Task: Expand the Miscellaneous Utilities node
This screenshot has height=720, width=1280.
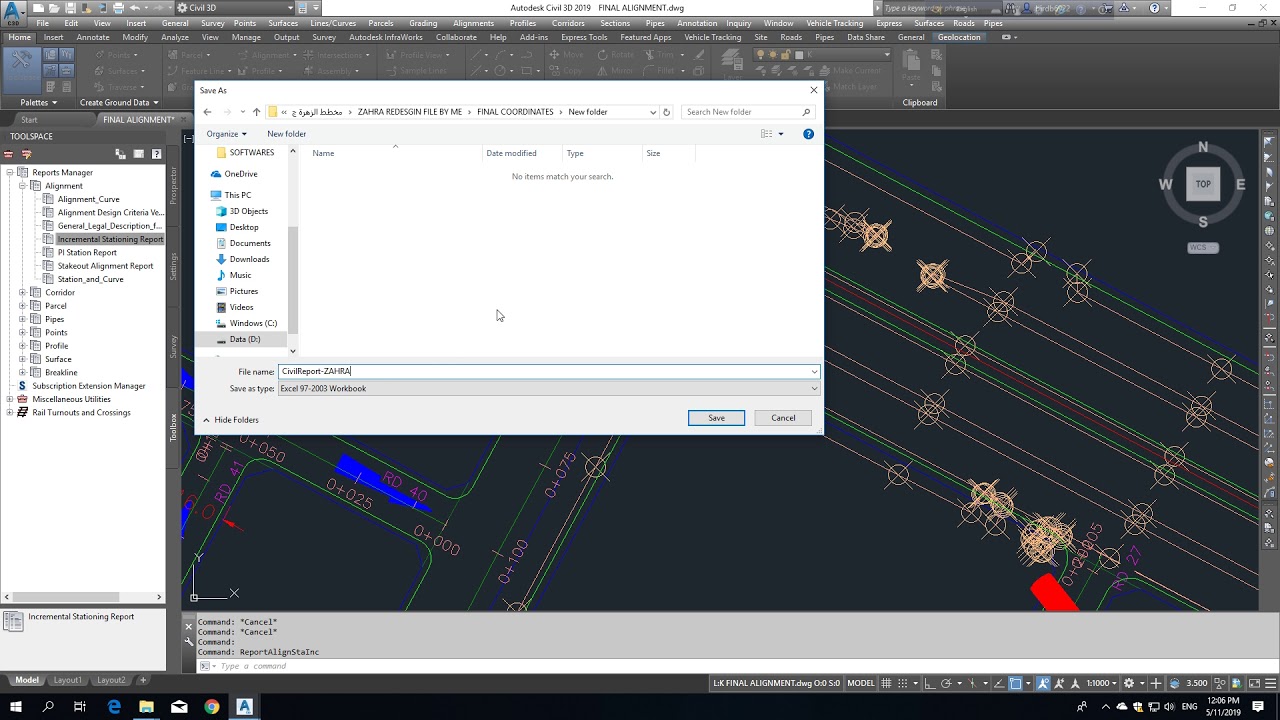Action: click(x=10, y=399)
